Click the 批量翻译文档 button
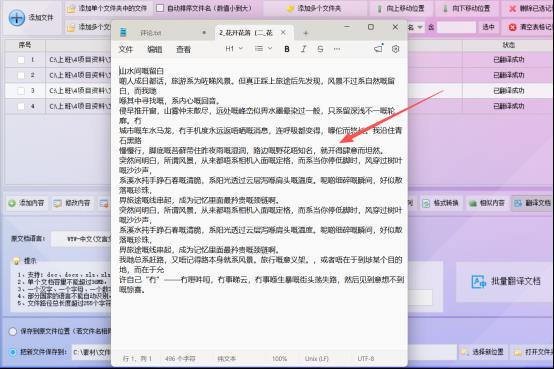The image size is (554, 369). [x=506, y=281]
